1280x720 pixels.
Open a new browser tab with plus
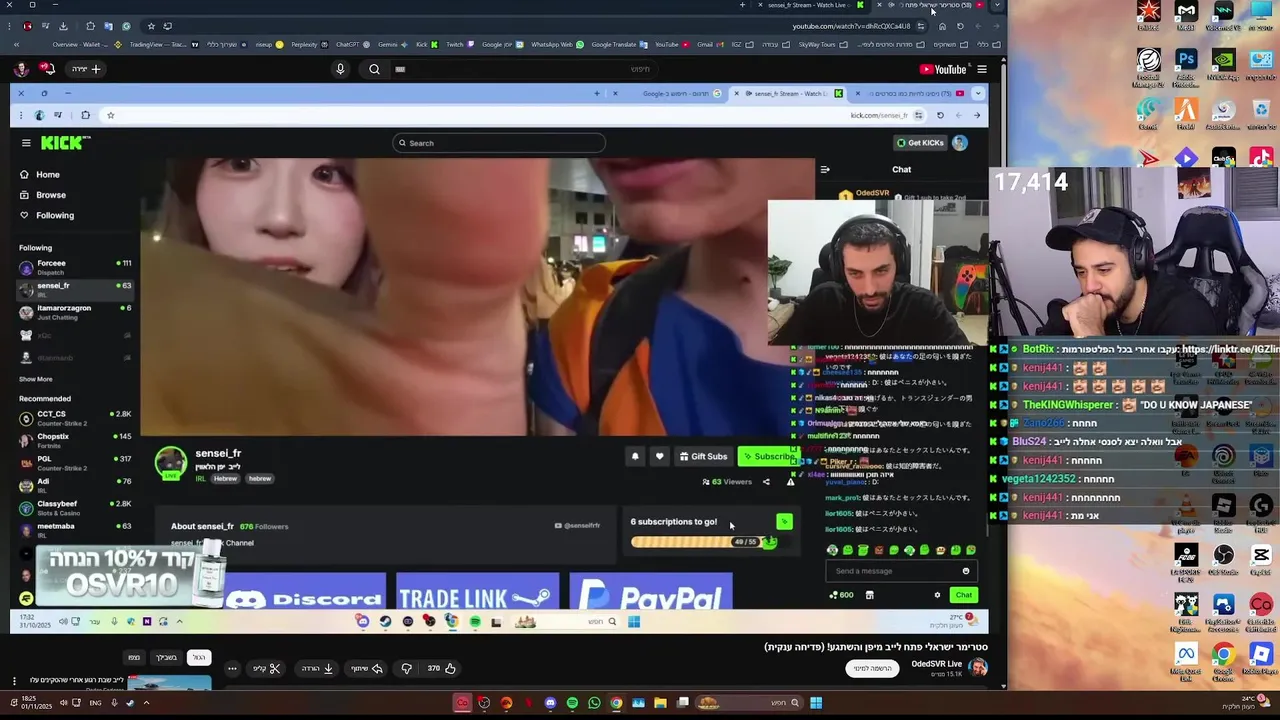742,5
